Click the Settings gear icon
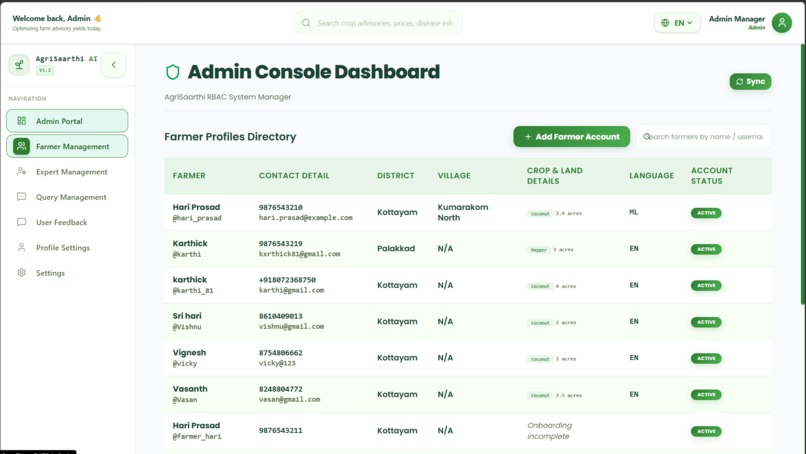Image resolution: width=806 pixels, height=454 pixels. (x=22, y=273)
